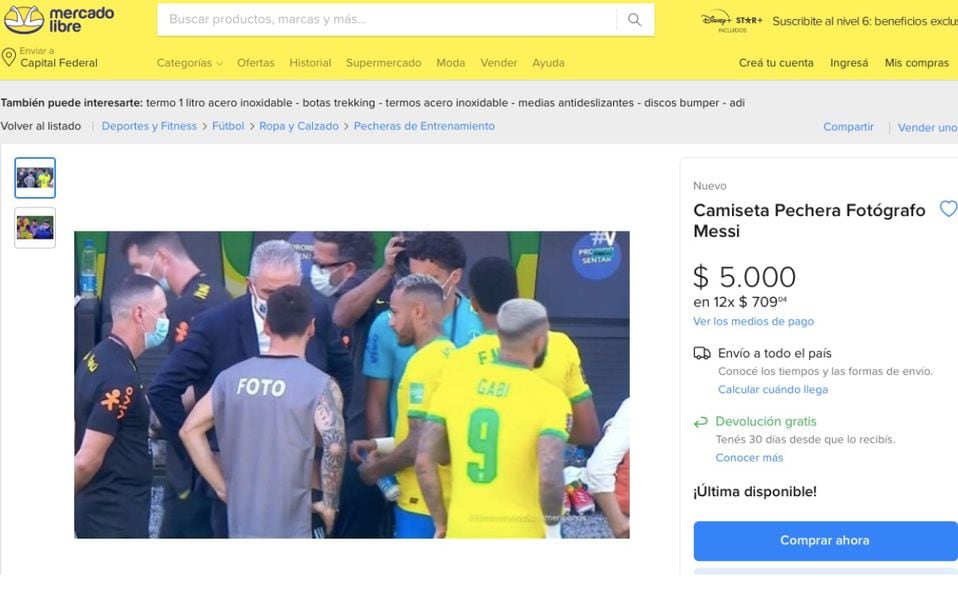Open the Fútbol breadcrumb link
This screenshot has width=958, height=596.
228,126
